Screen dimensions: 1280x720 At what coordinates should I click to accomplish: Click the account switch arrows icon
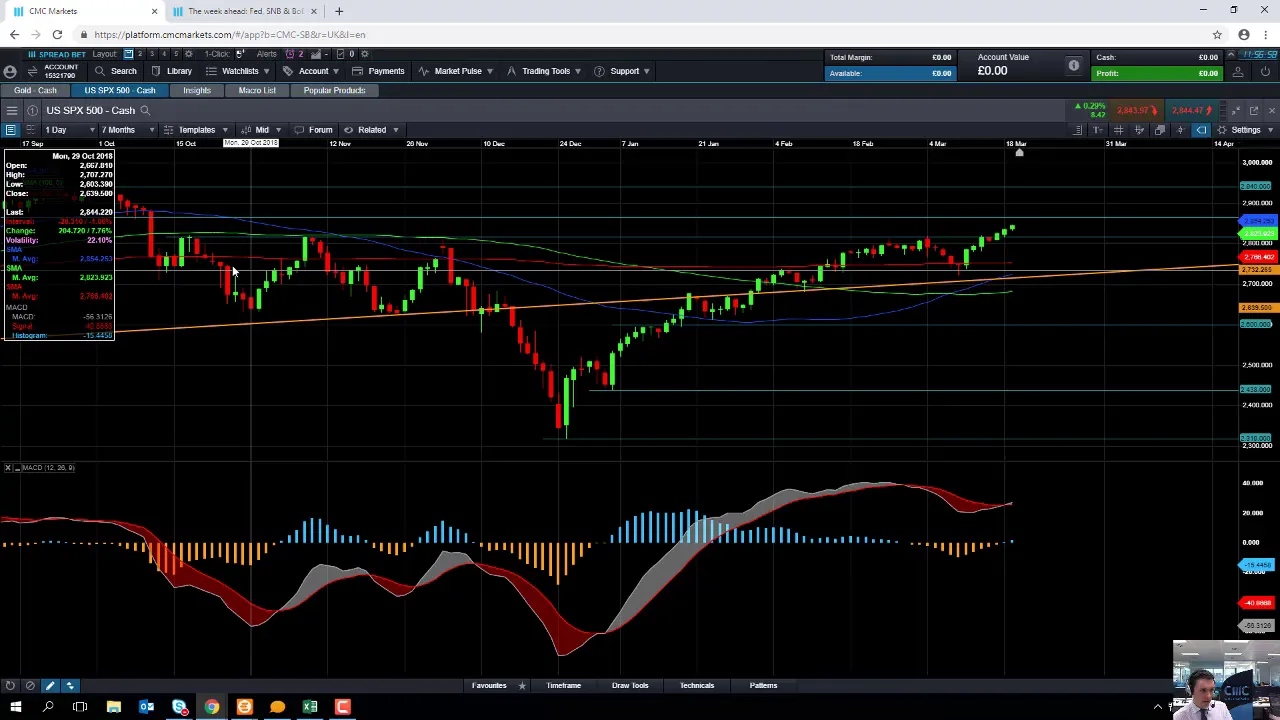tap(32, 71)
